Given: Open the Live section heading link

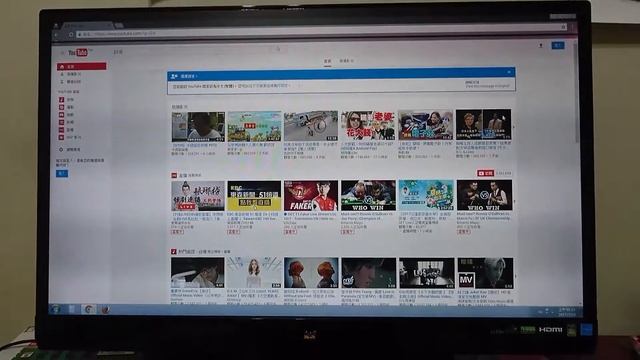Looking at the screenshot, I should click(183, 175).
